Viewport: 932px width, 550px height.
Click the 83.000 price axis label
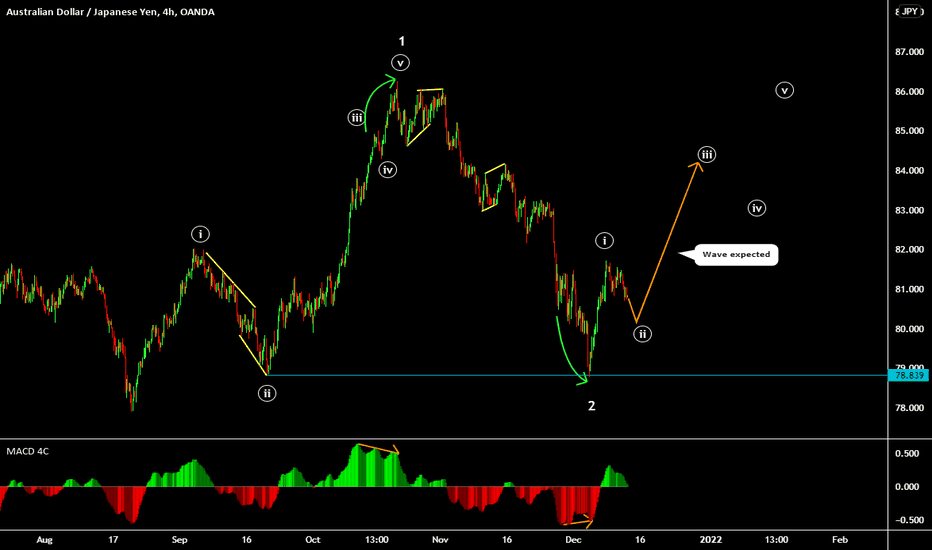[x=909, y=210]
